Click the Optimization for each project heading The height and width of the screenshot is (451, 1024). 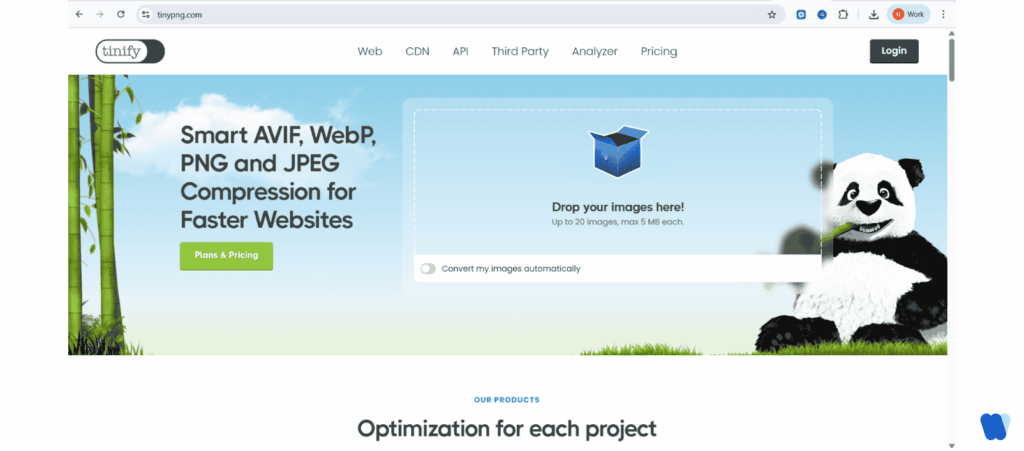[x=507, y=429]
